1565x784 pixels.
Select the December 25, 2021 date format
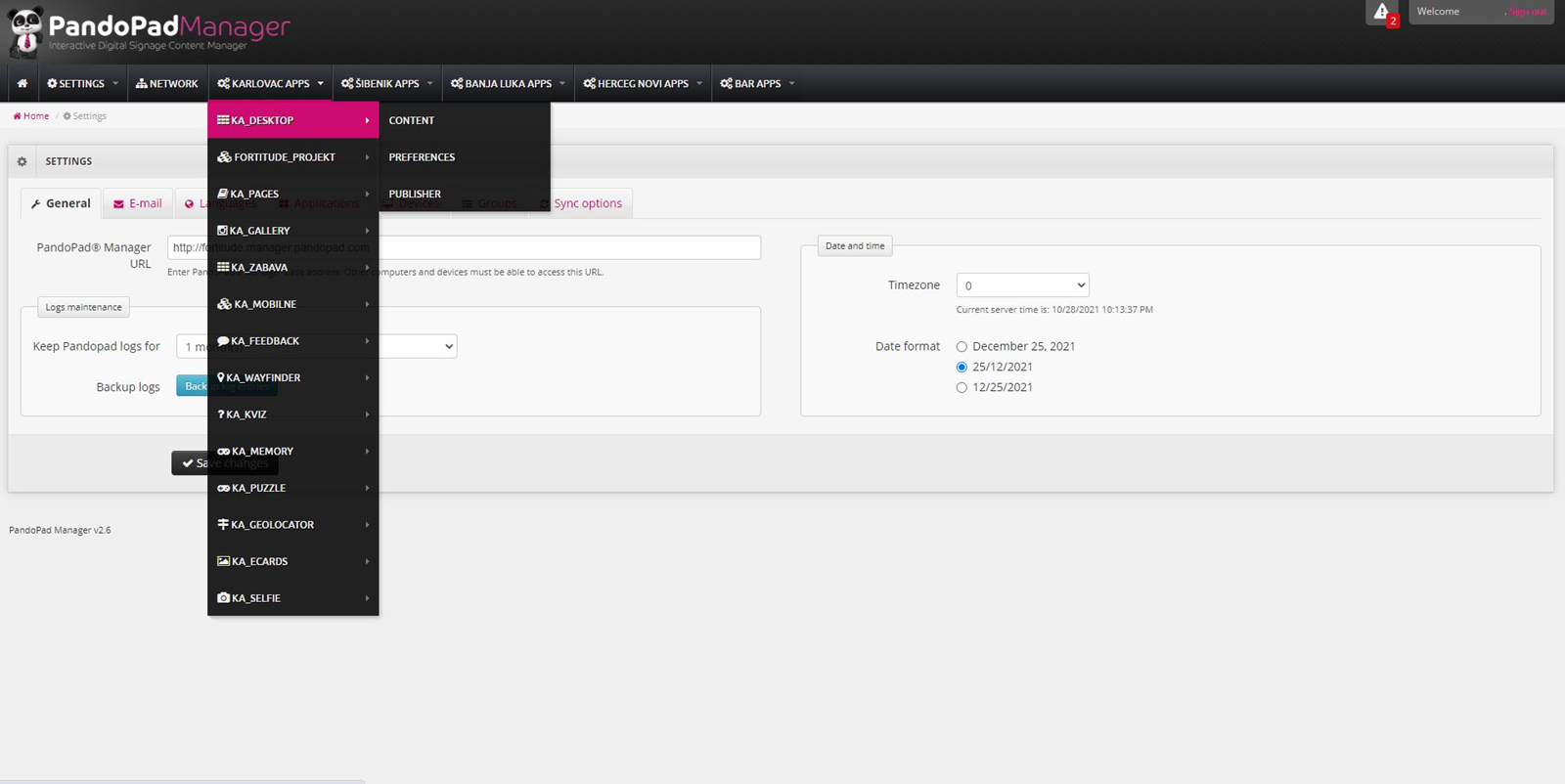[961, 347]
